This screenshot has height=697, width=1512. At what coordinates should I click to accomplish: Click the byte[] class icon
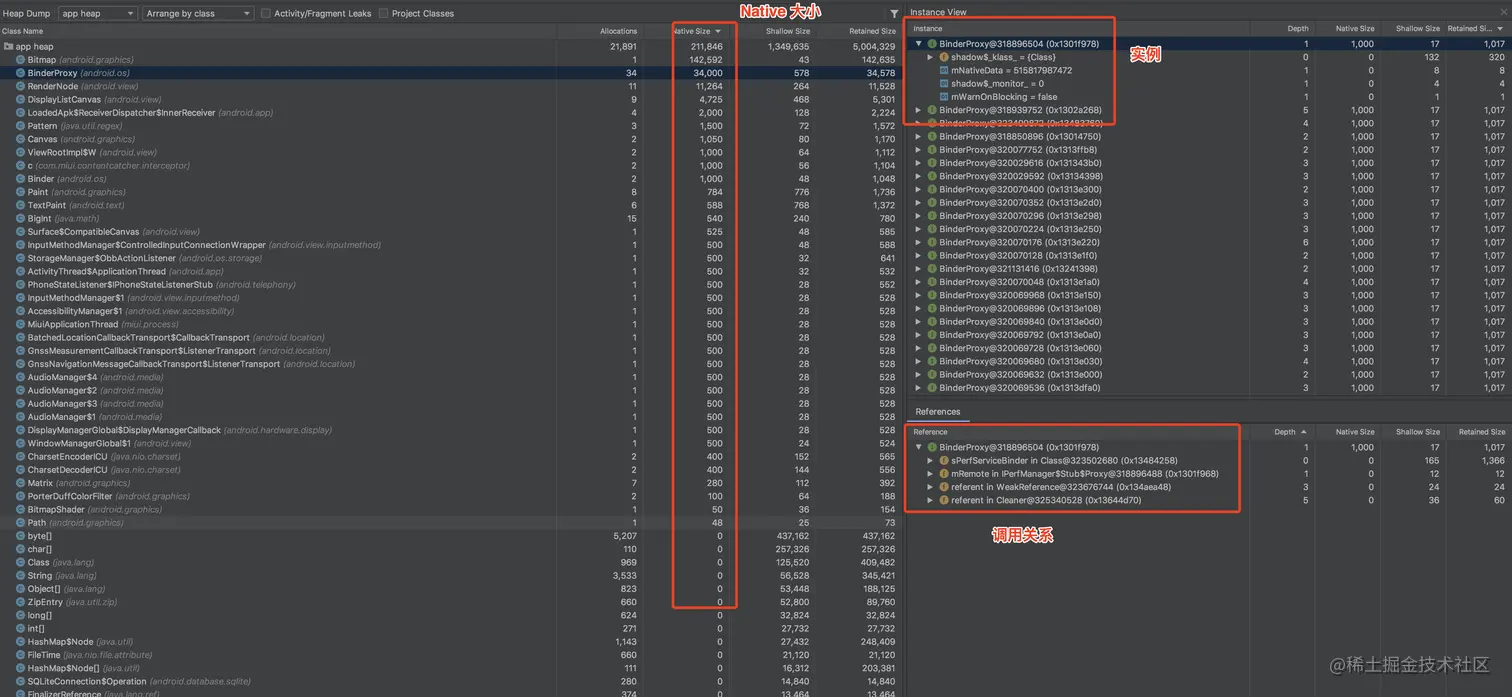click(x=20, y=536)
